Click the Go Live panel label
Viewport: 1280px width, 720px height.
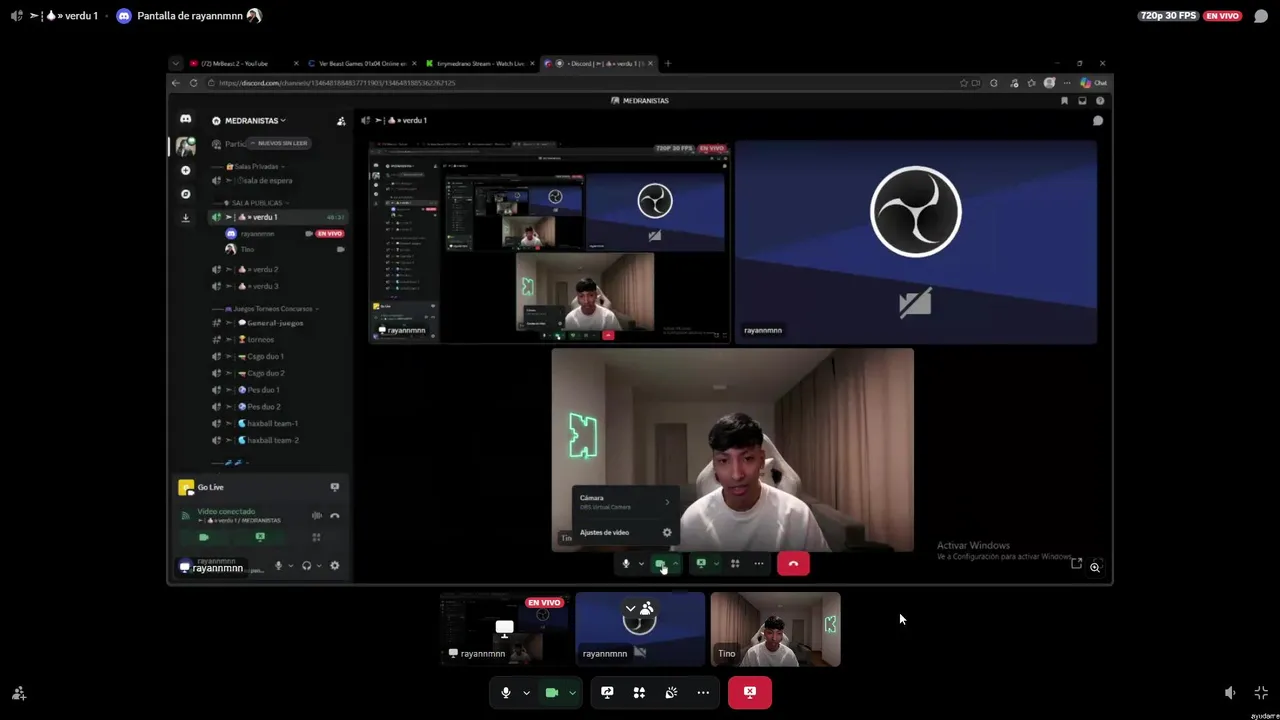pyautogui.click(x=211, y=487)
